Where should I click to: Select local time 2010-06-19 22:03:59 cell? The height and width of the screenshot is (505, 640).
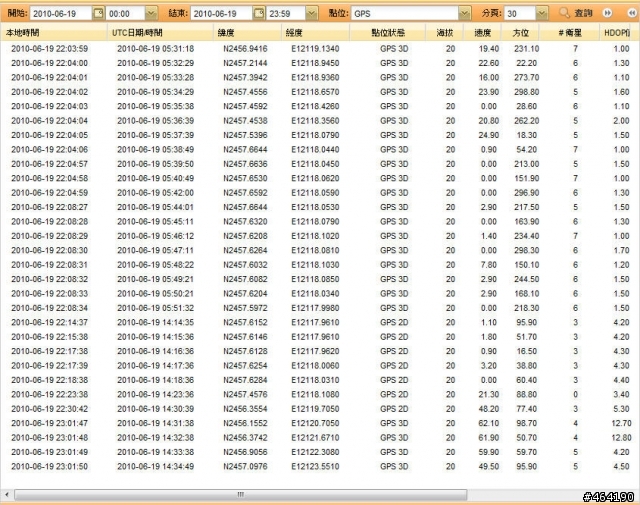click(x=49, y=49)
